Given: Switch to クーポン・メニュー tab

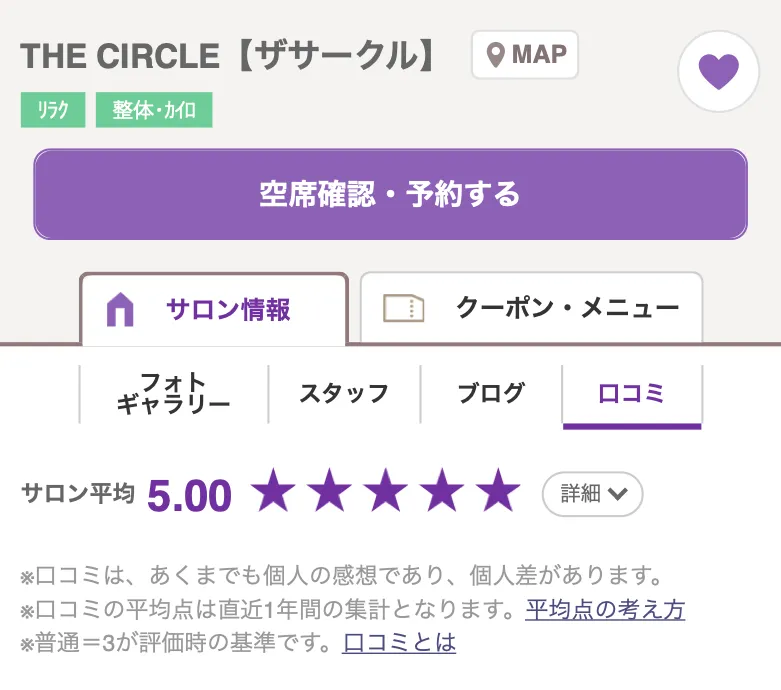Looking at the screenshot, I should [531, 307].
